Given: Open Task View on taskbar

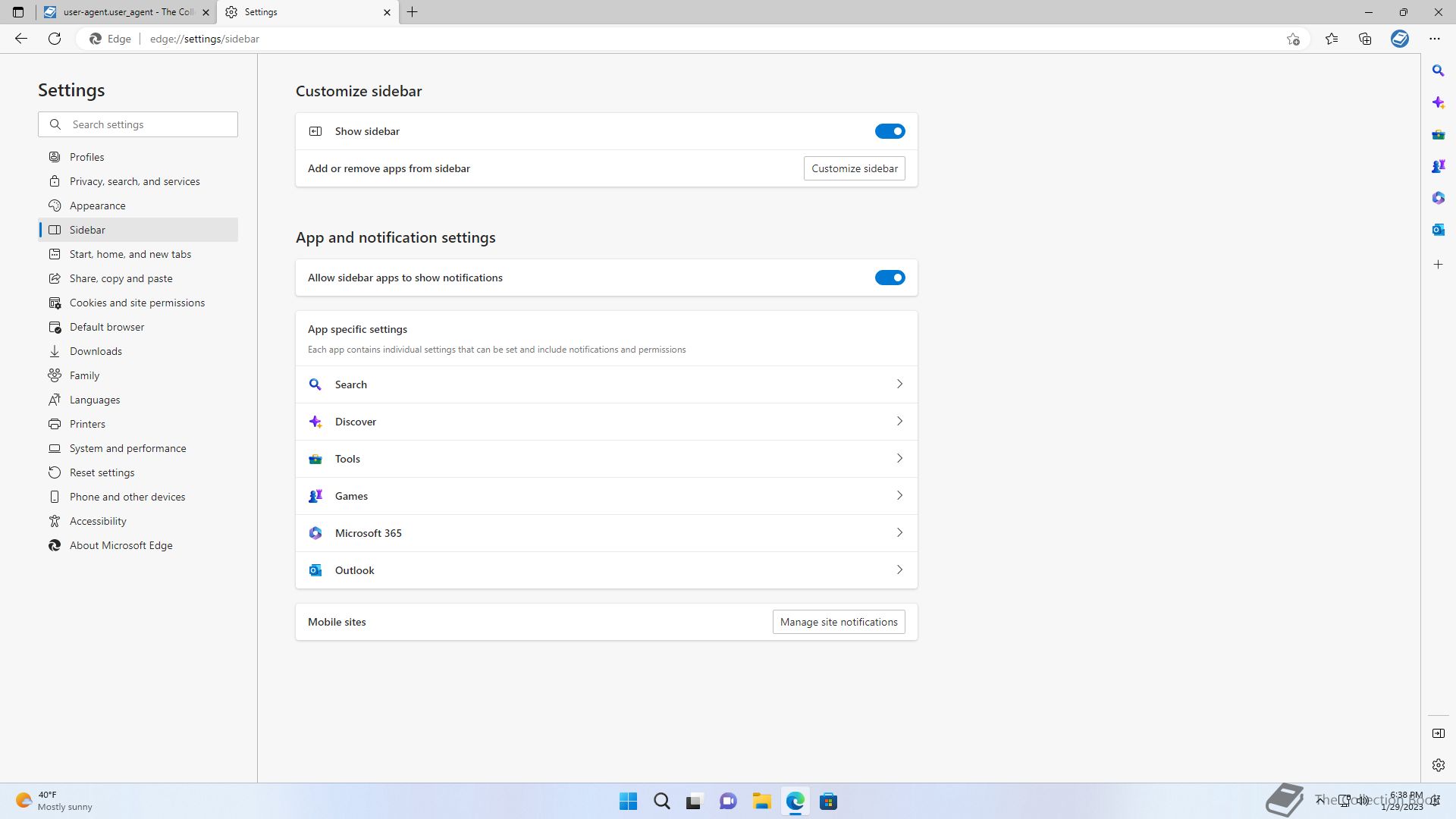Looking at the screenshot, I should 694,802.
